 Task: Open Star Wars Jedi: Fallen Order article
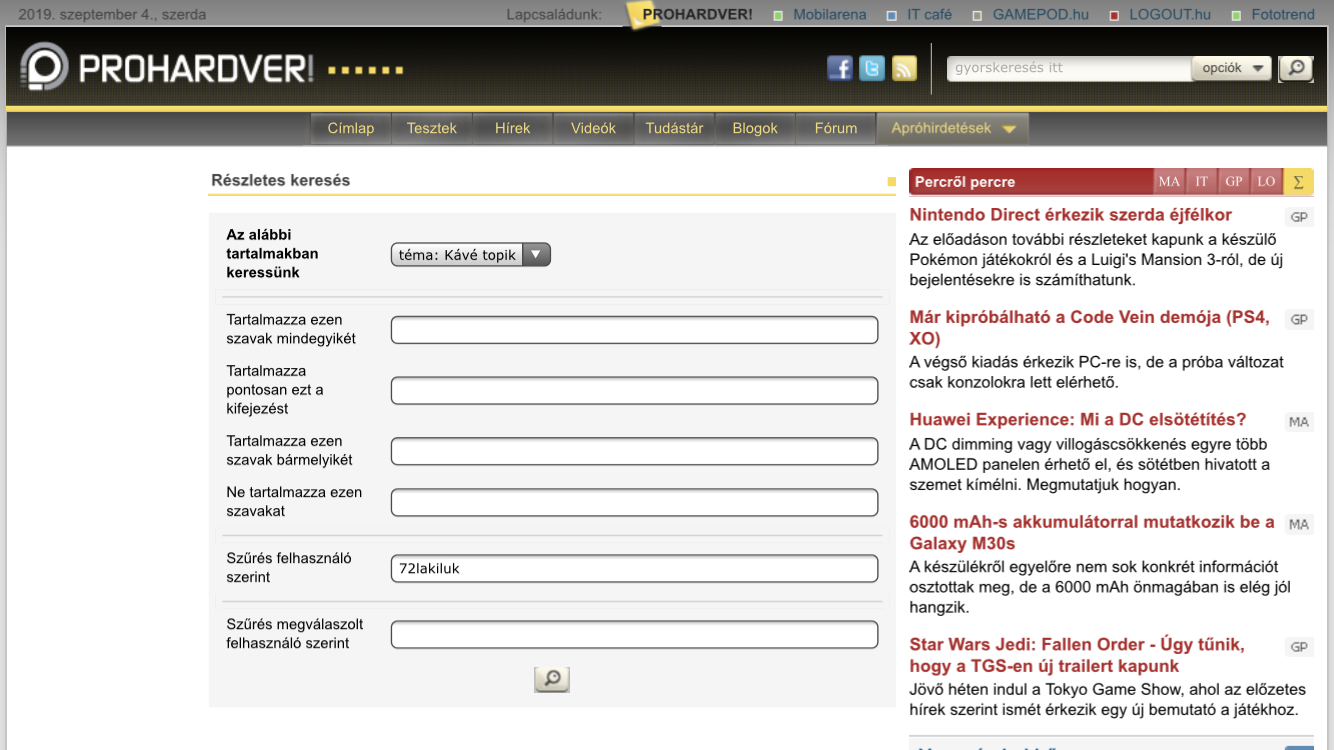pos(1077,655)
